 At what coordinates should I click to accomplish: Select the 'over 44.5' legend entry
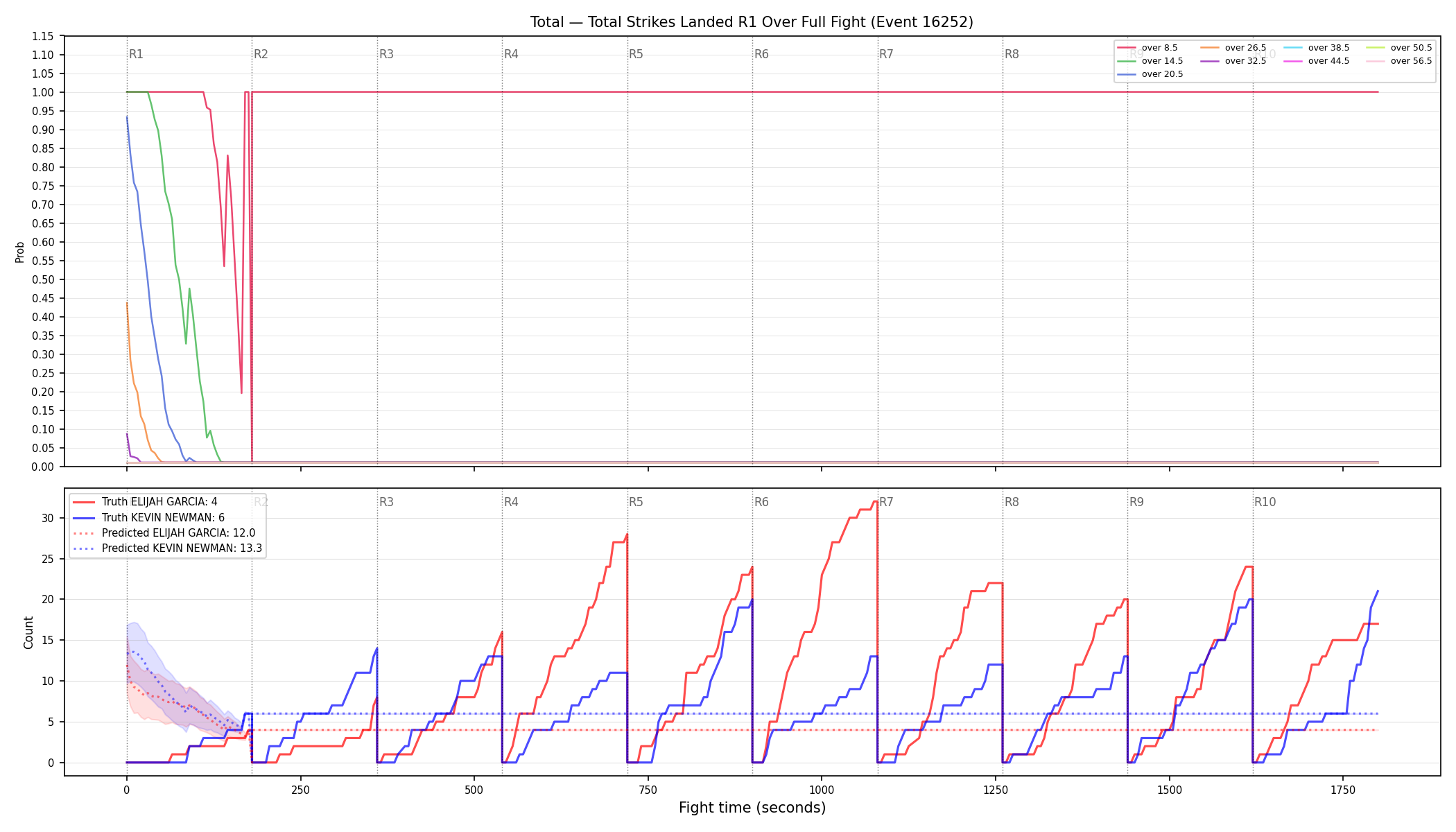[x=1317, y=61]
